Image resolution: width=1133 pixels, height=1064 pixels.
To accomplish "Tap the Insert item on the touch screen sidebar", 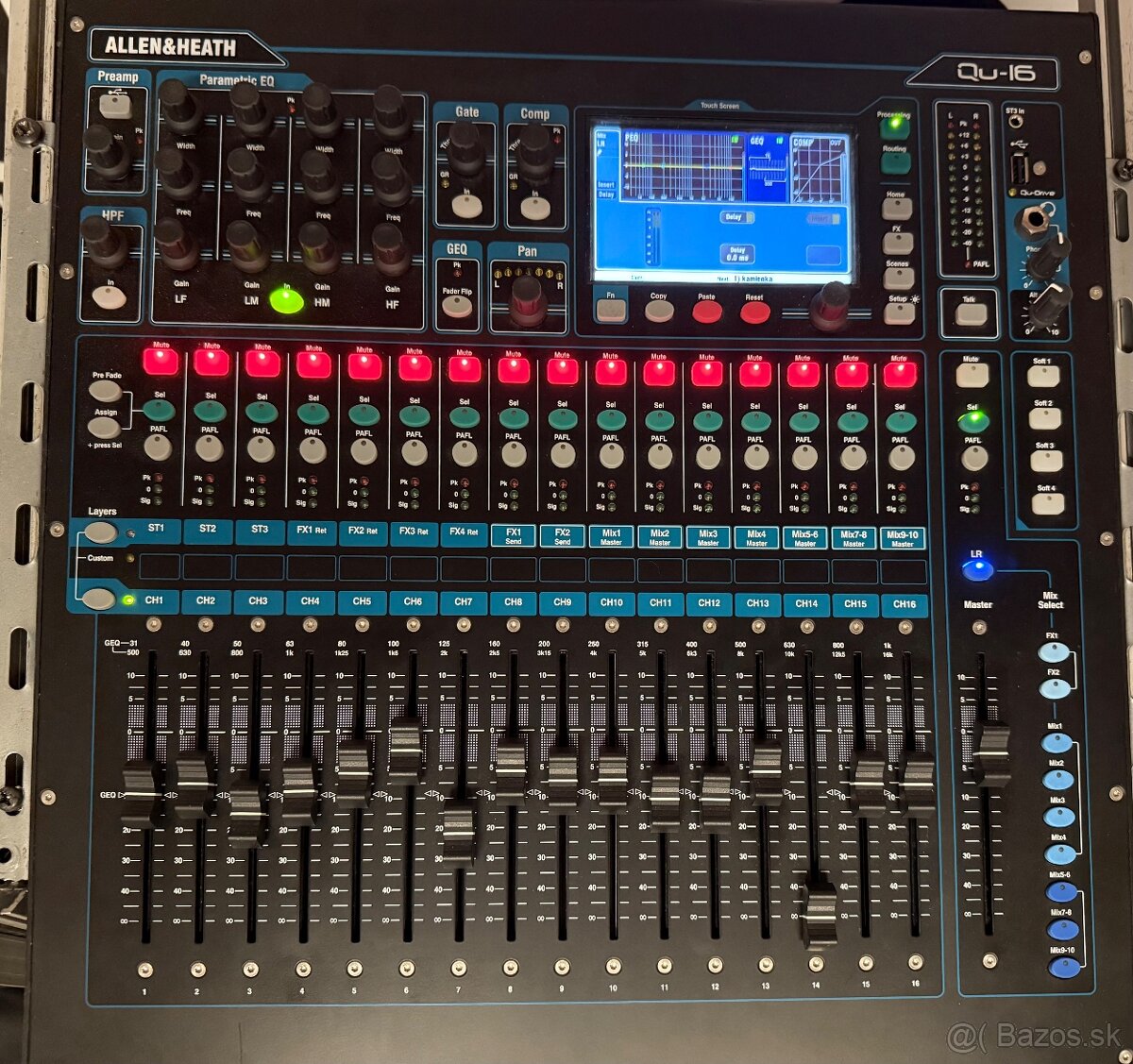I will click(x=606, y=184).
